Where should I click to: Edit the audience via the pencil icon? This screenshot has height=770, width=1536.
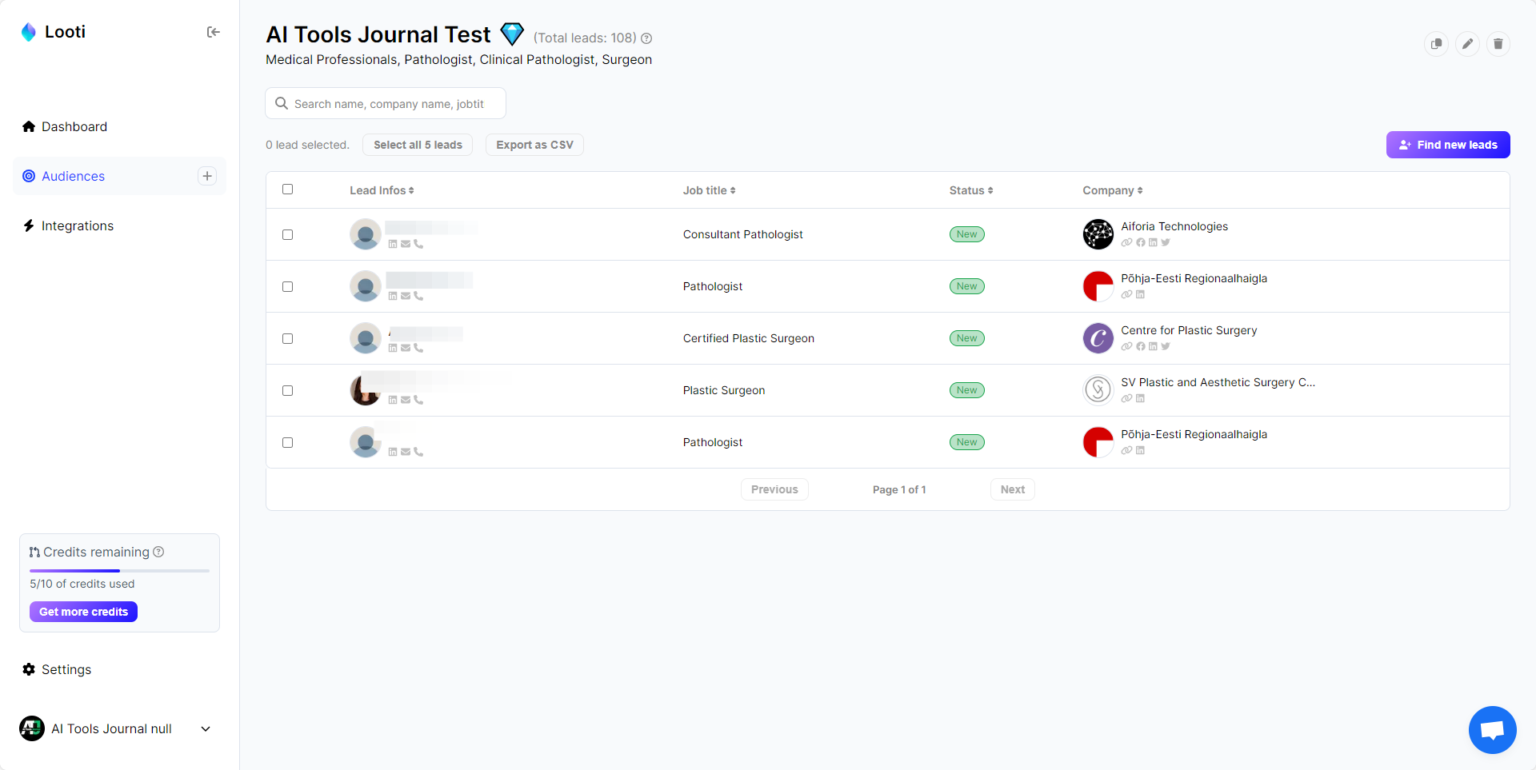click(x=1468, y=44)
